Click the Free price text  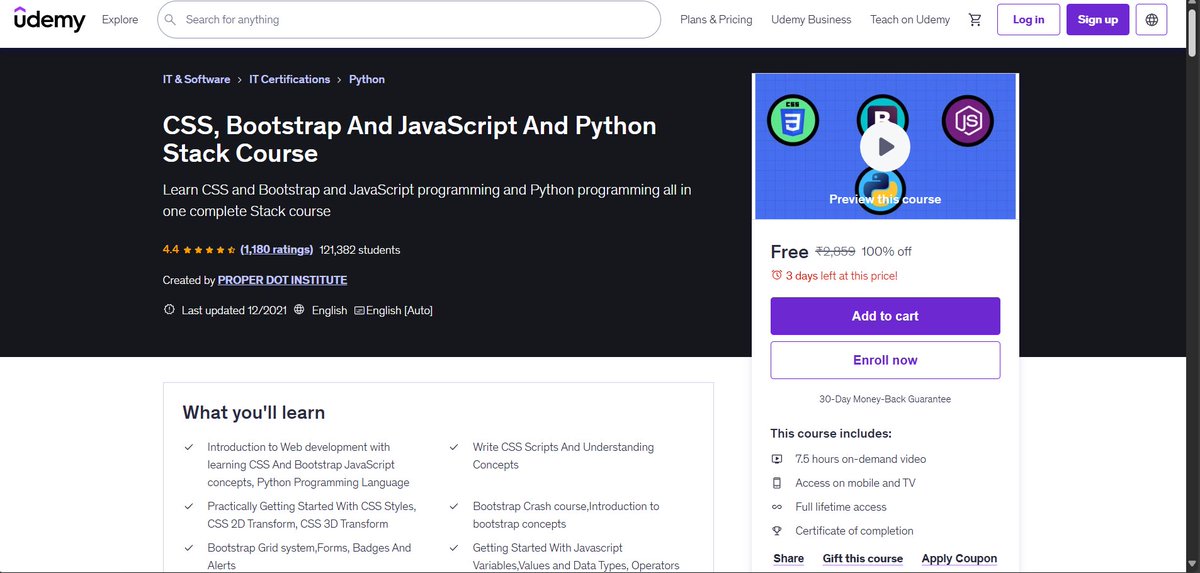pyautogui.click(x=789, y=252)
